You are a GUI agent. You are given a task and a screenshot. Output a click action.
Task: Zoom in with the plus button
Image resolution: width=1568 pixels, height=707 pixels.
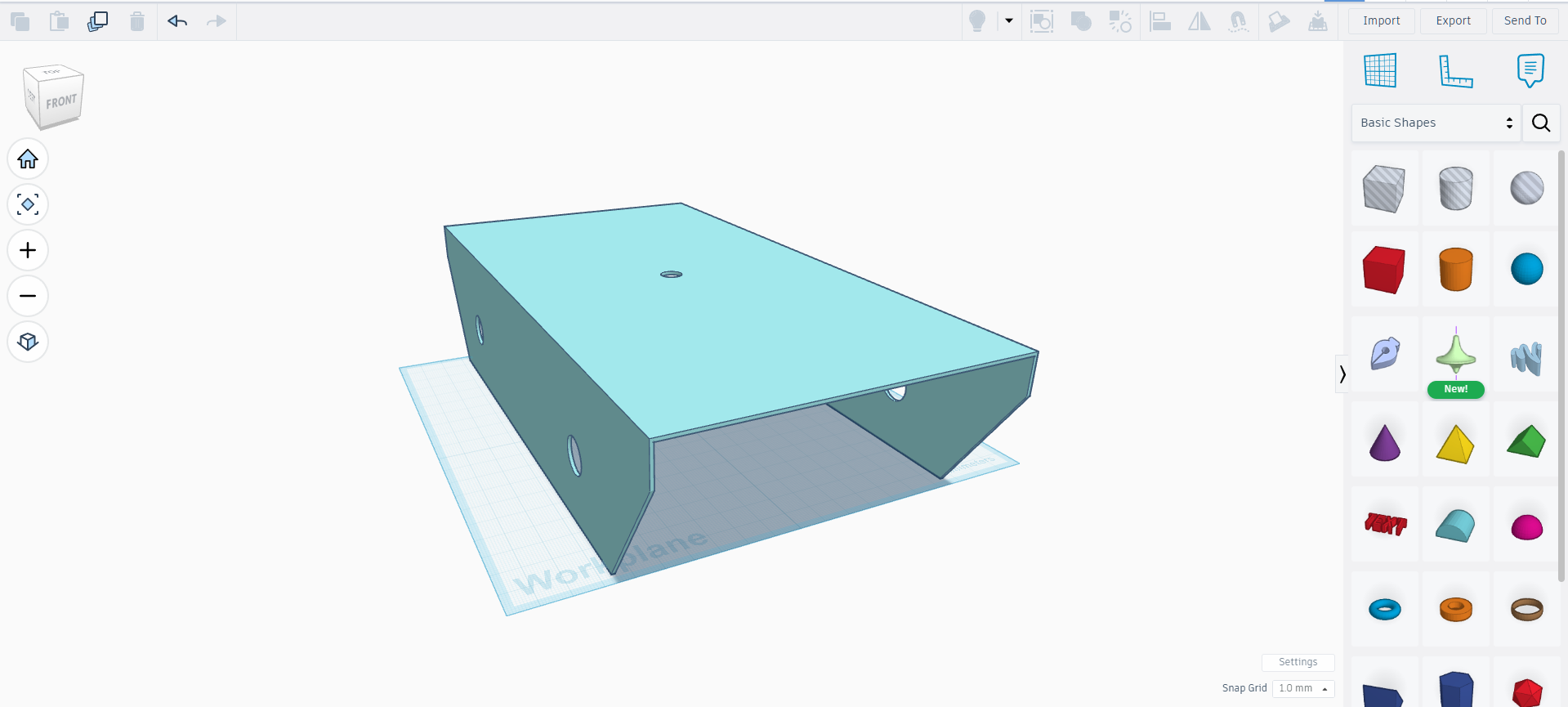[28, 250]
